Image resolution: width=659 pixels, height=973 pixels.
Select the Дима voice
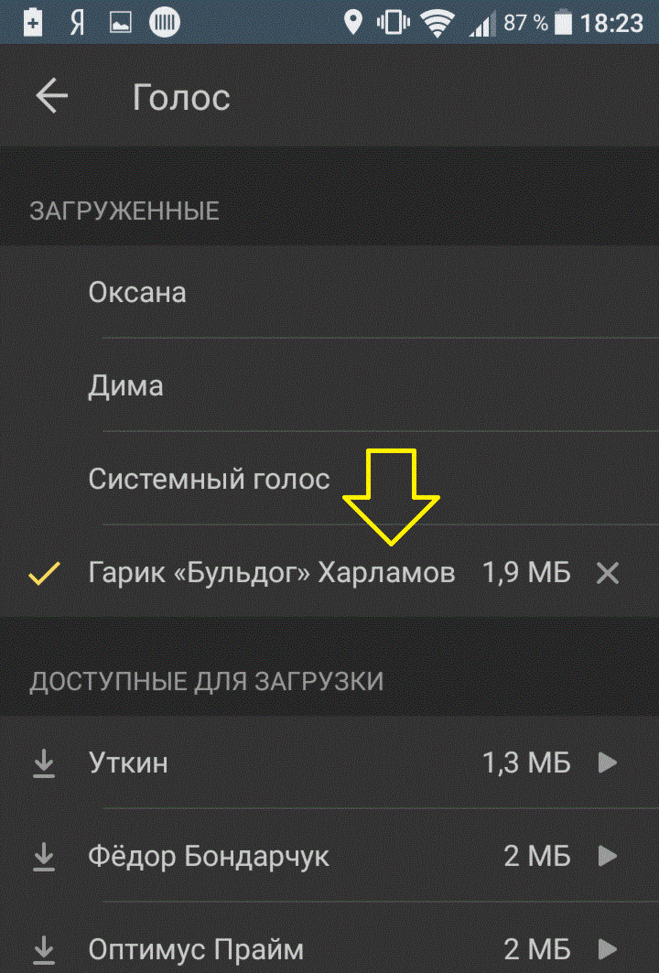click(330, 385)
